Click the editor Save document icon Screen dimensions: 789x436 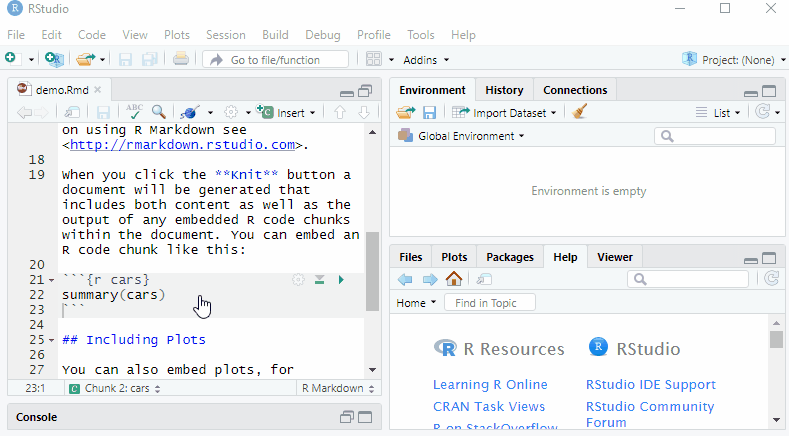click(103, 113)
